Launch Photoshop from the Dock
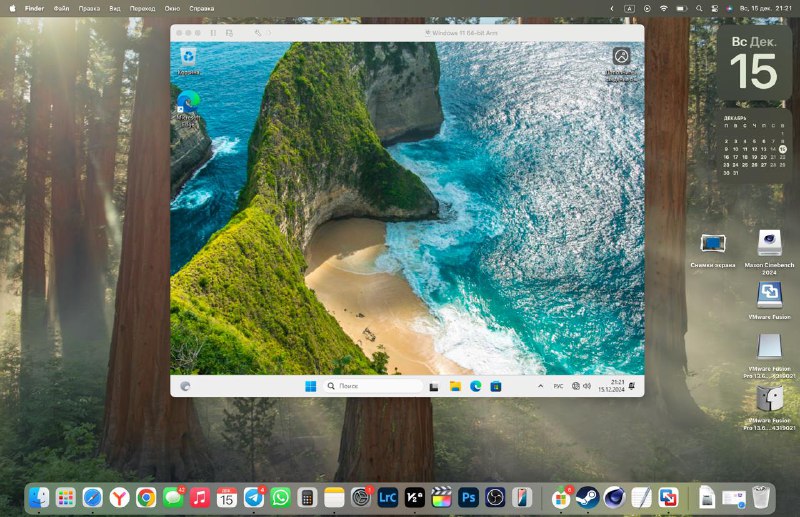The image size is (800, 517). coord(468,498)
